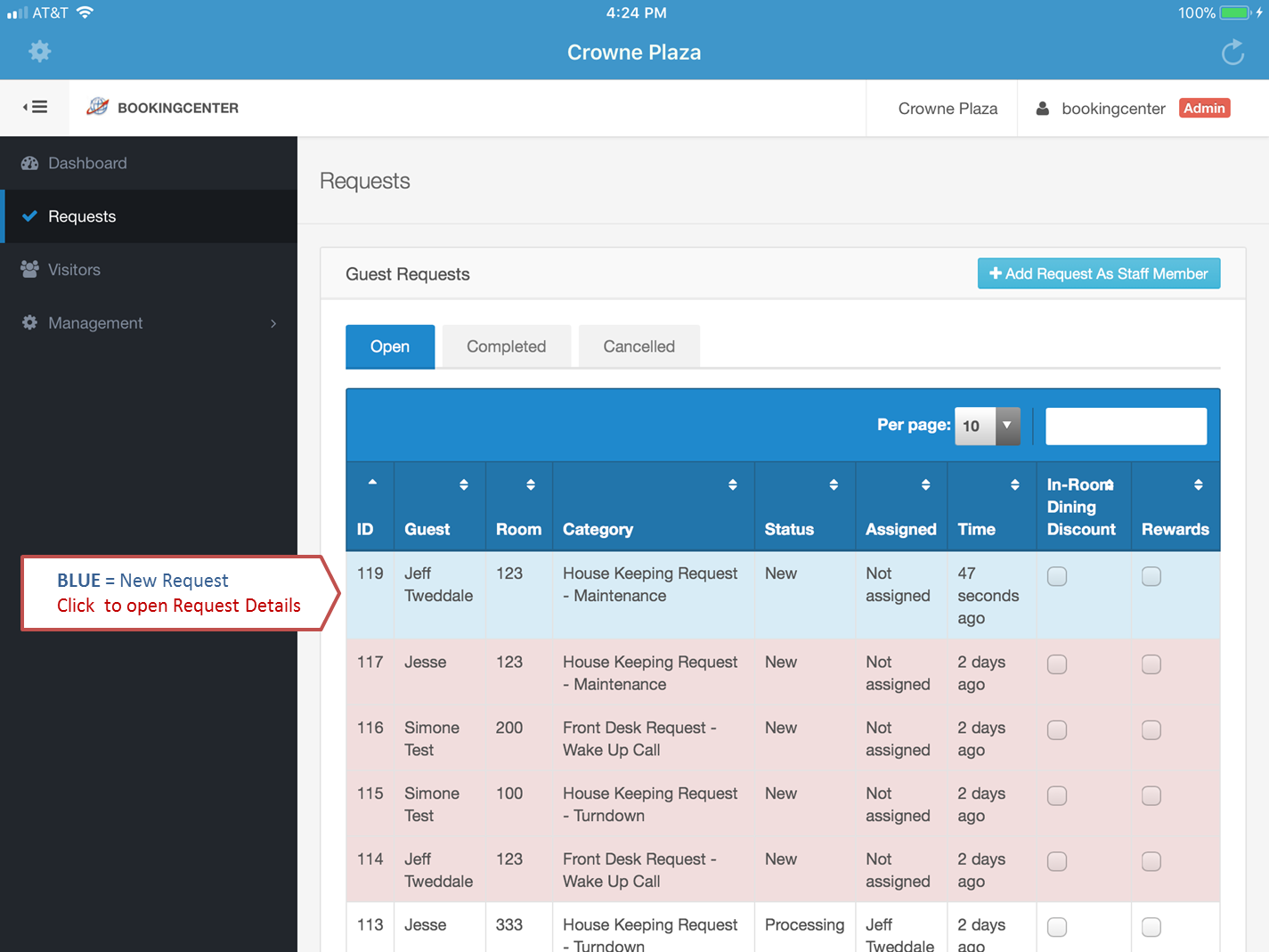Image resolution: width=1269 pixels, height=952 pixels.
Task: Switch to the Cancelled tab
Action: point(639,346)
